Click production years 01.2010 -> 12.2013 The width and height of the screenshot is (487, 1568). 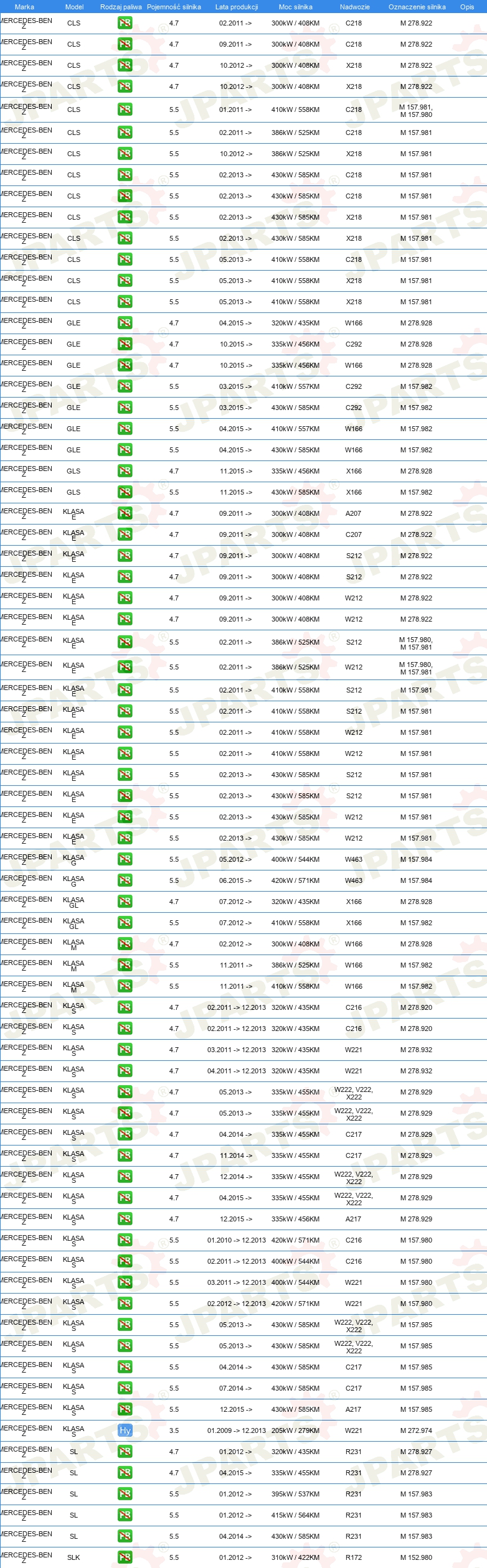tap(237, 1240)
